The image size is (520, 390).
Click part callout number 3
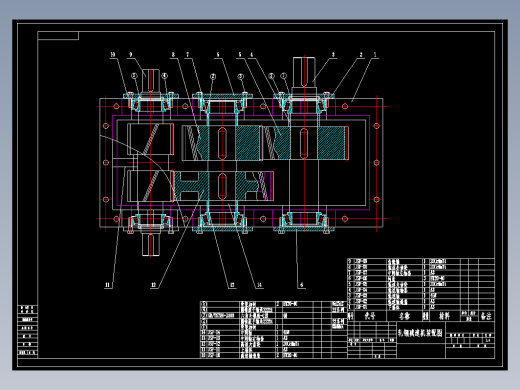[333, 55]
